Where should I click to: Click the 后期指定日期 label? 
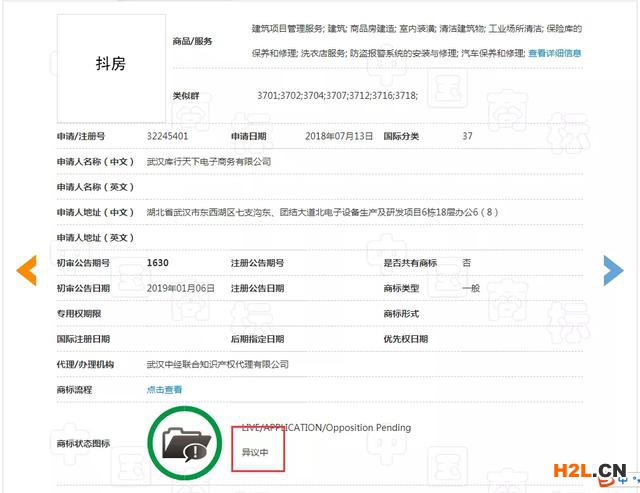click(258, 339)
